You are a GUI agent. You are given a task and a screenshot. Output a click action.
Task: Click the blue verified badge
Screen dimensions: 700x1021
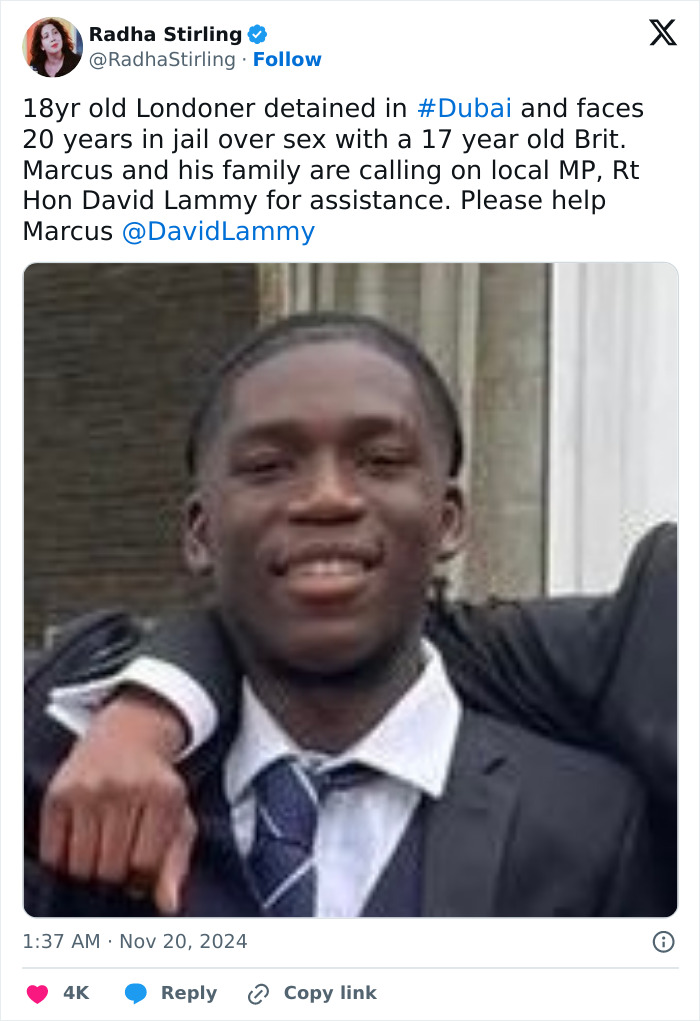point(257,34)
